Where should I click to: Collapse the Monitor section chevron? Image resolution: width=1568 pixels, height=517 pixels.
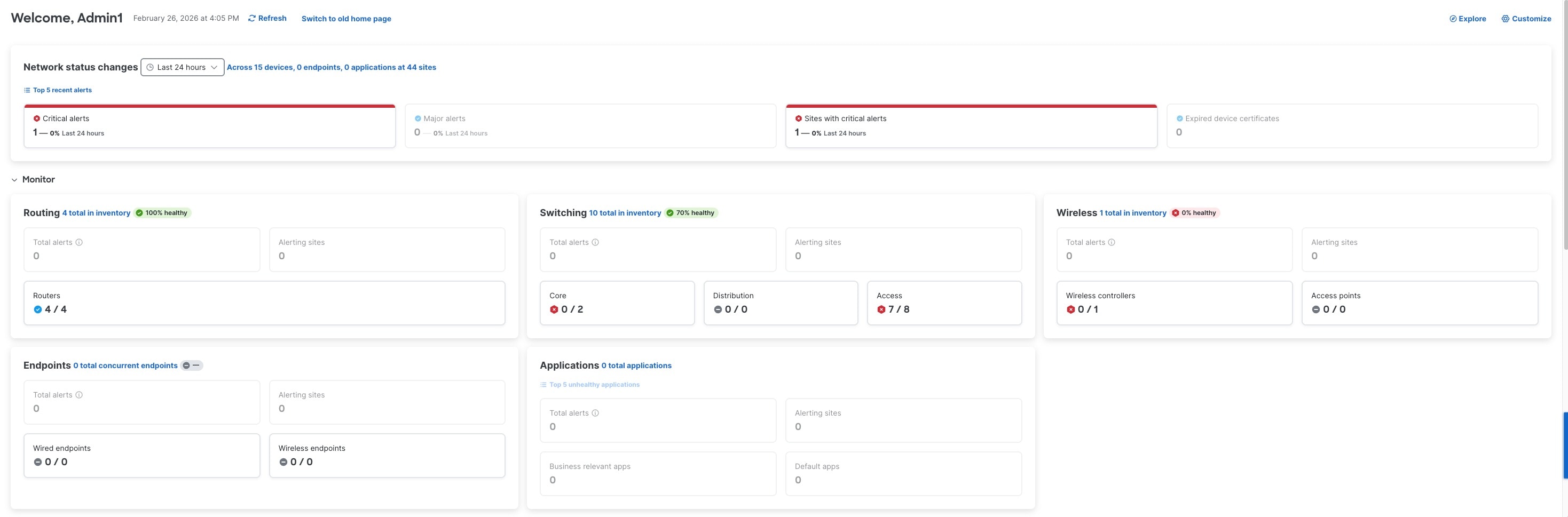pos(14,180)
